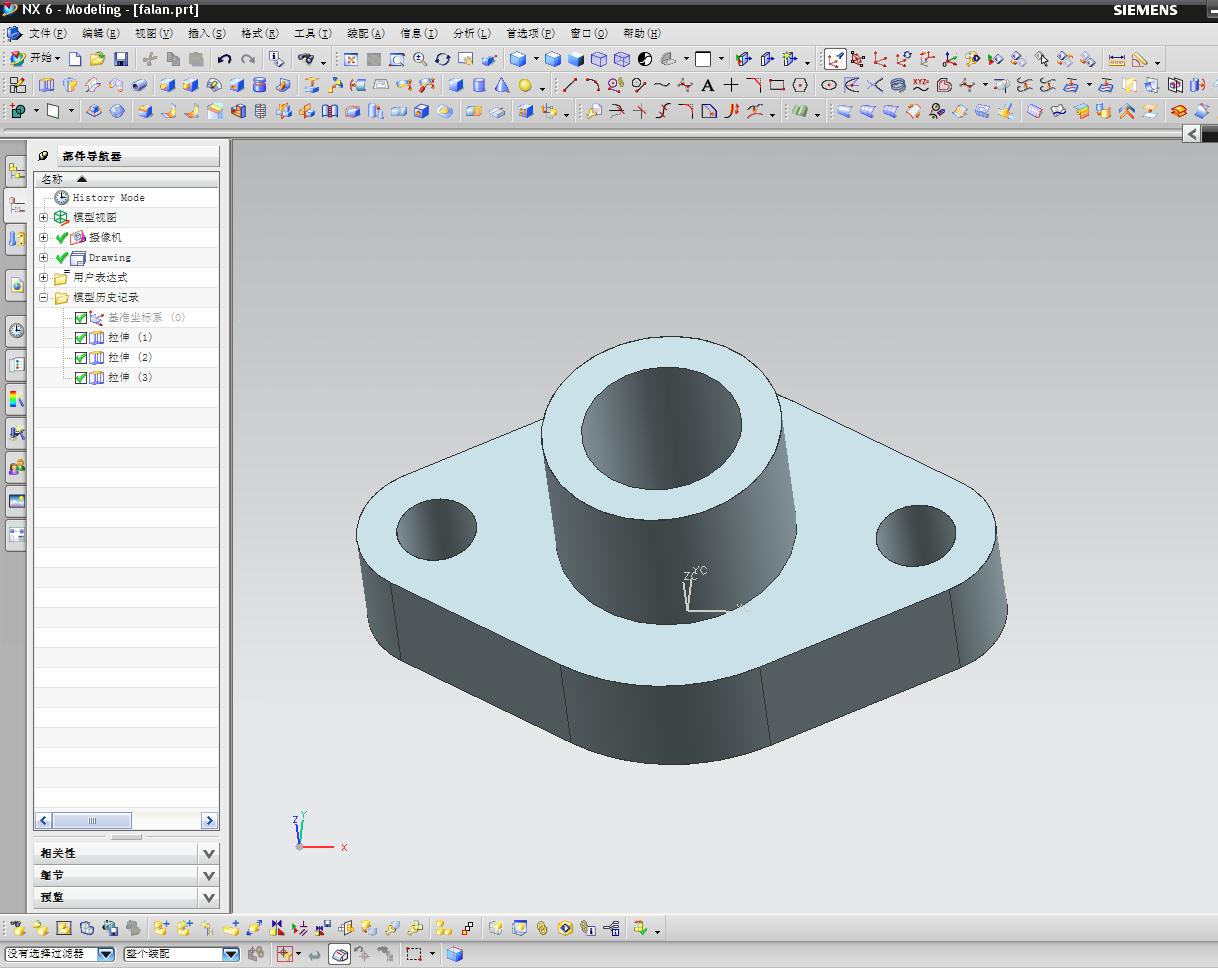Select the Rotate view icon

coord(443,59)
